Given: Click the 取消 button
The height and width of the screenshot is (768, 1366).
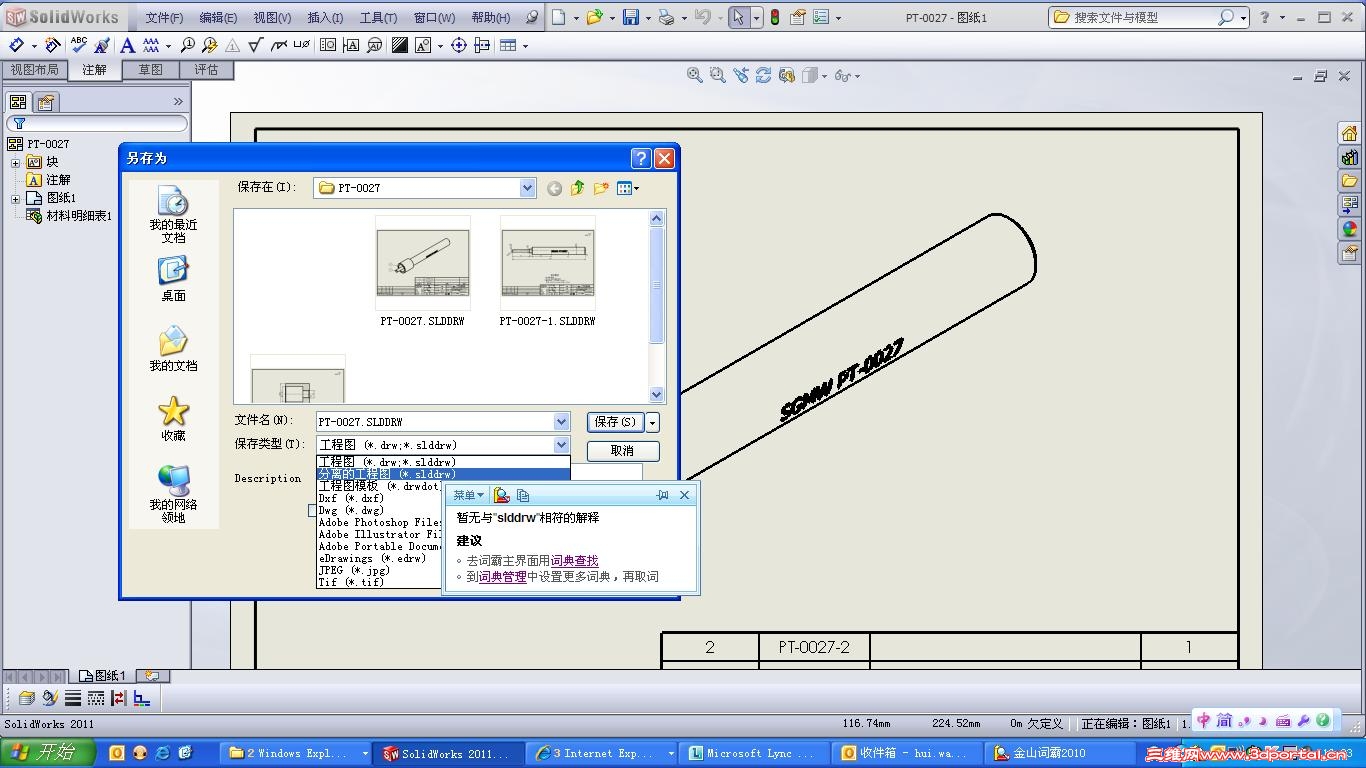Looking at the screenshot, I should [x=622, y=451].
